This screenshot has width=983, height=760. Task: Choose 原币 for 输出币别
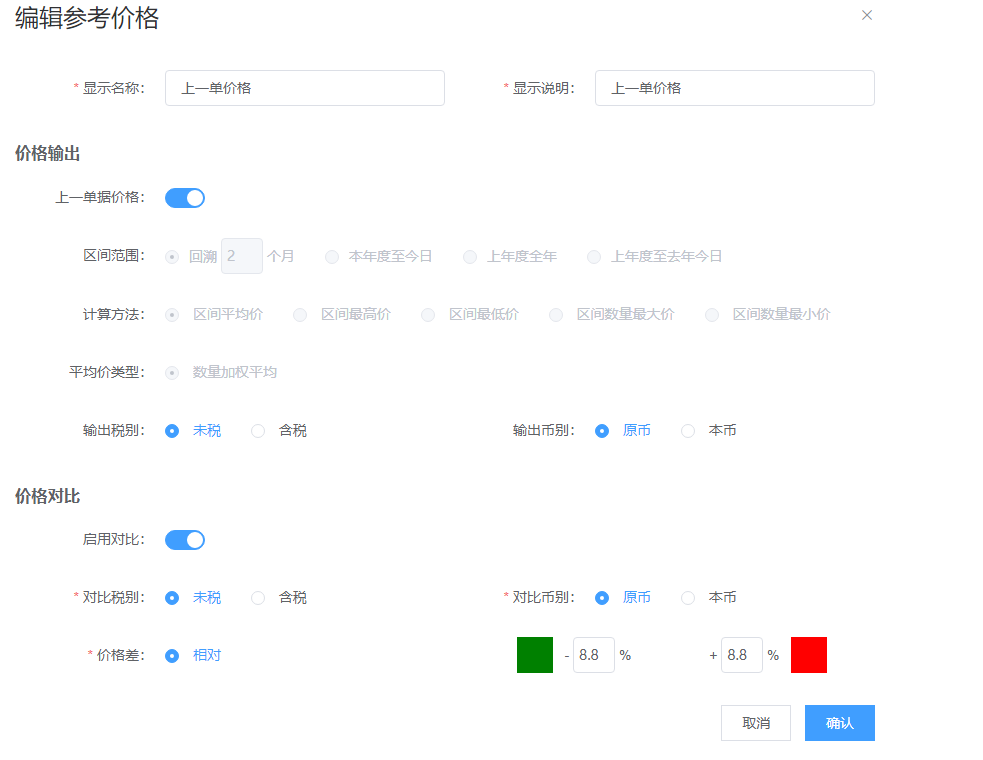point(602,431)
